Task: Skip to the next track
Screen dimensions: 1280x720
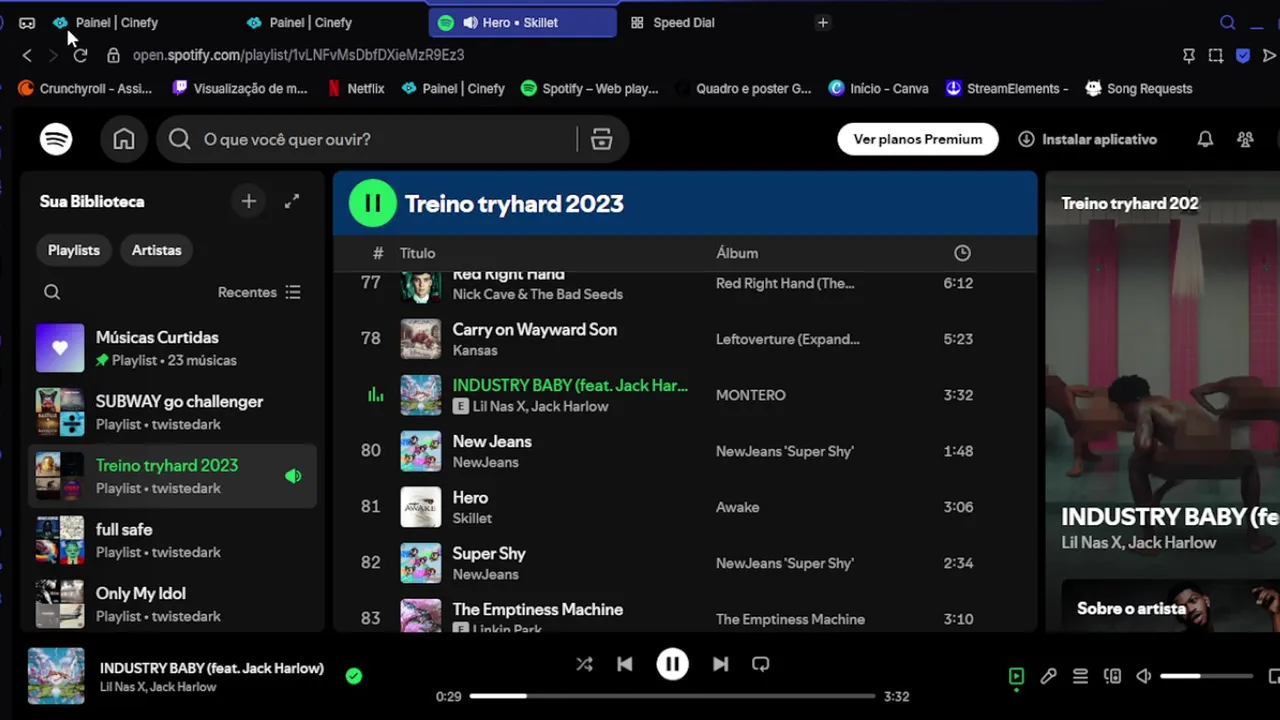Action: [720, 664]
